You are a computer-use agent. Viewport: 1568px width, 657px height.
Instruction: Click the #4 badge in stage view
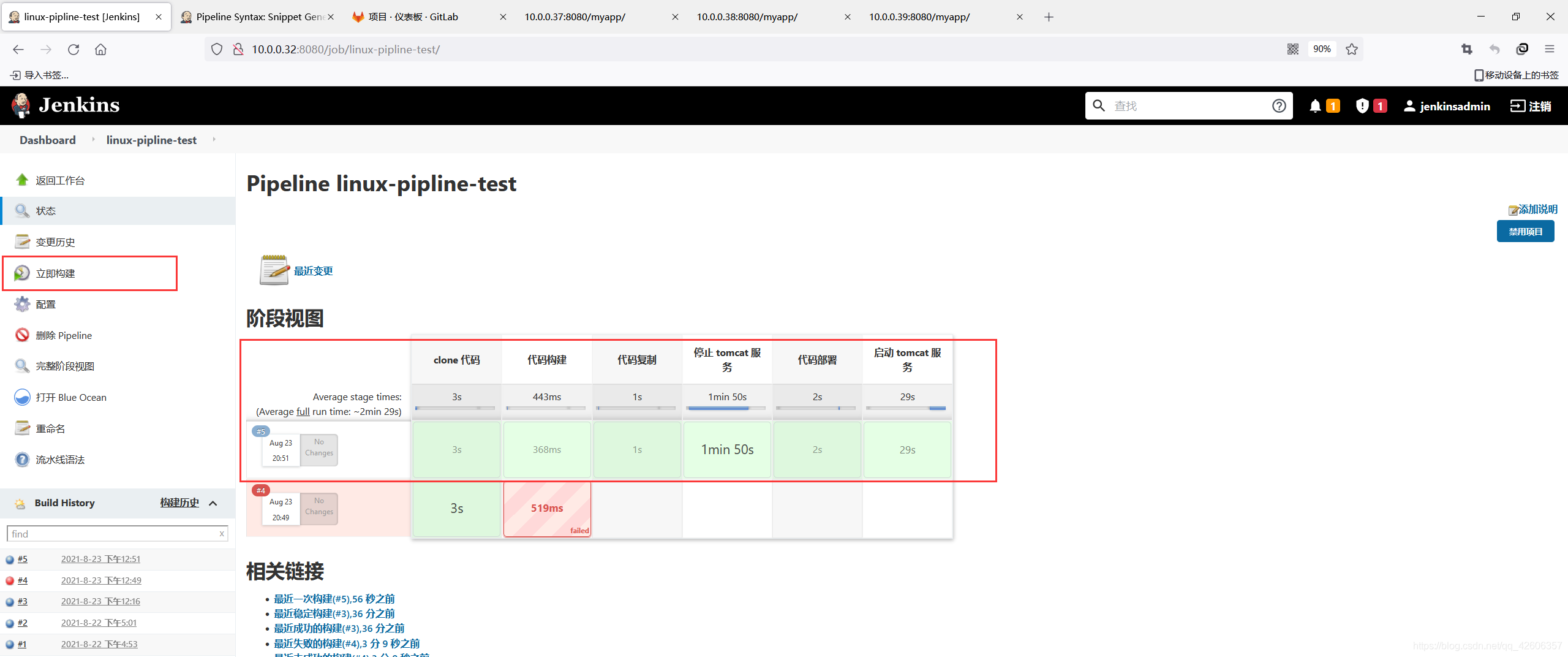[261, 490]
